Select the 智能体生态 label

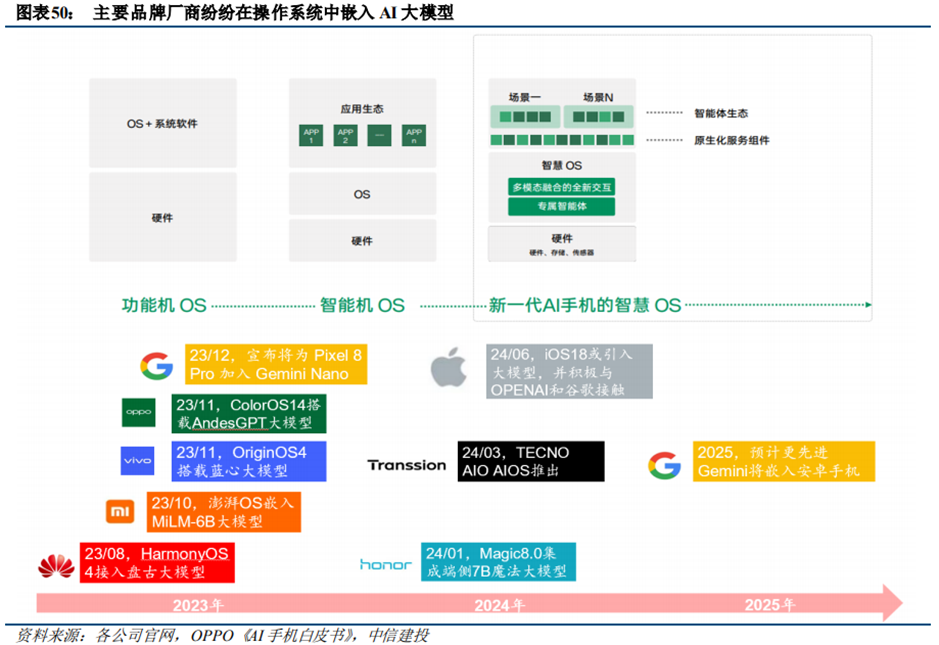point(721,113)
